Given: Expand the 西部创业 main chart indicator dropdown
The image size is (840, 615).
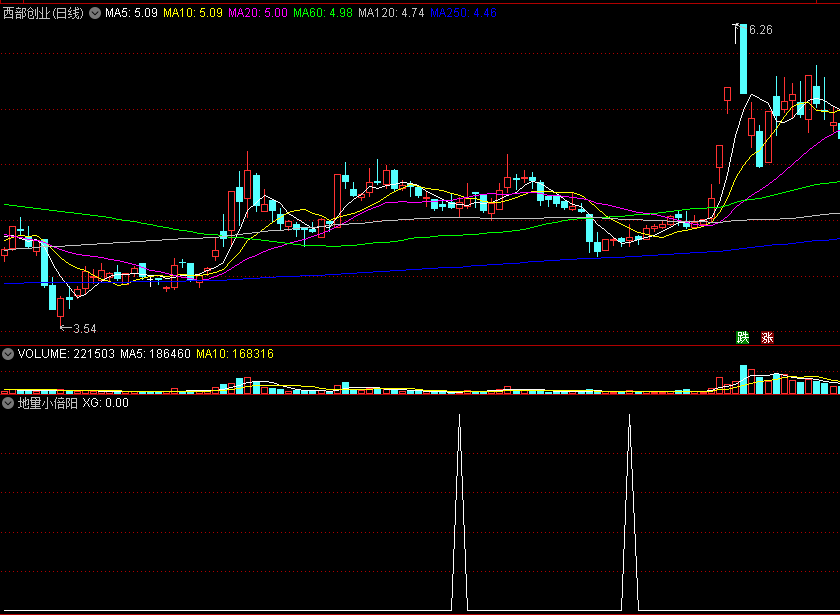Looking at the screenshot, I should click(x=95, y=13).
